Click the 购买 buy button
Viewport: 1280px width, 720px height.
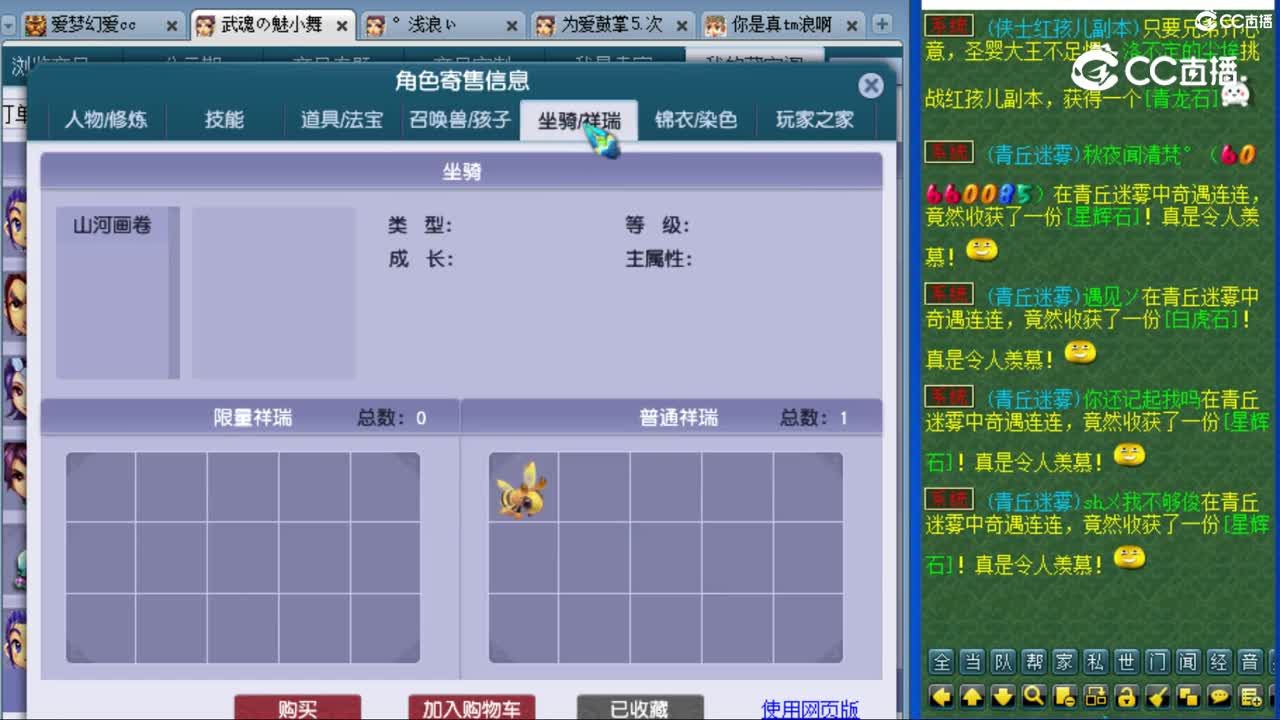tap(297, 708)
